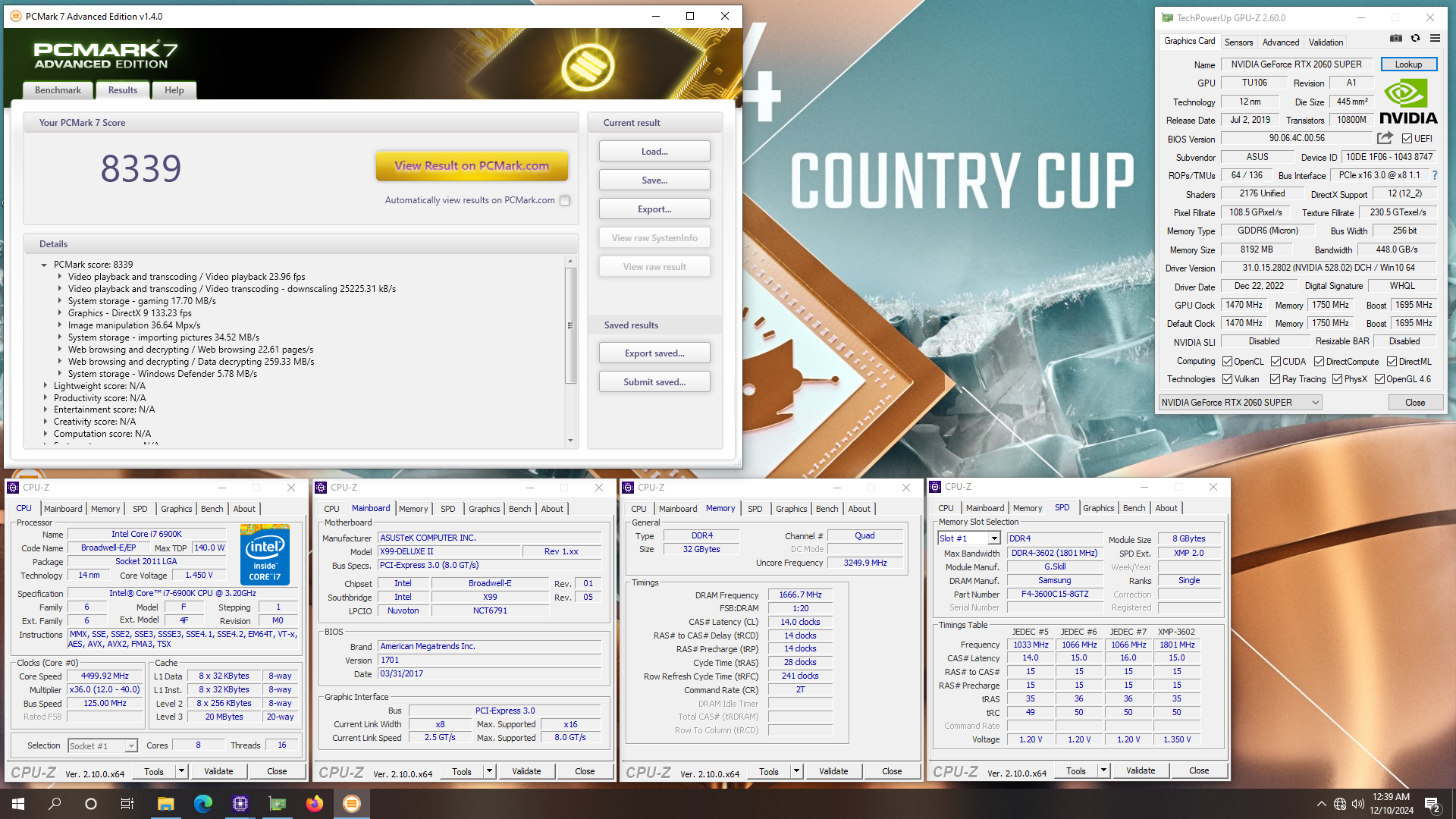The width and height of the screenshot is (1456, 819).
Task: Expand the Lightweight score node
Action: click(x=45, y=386)
